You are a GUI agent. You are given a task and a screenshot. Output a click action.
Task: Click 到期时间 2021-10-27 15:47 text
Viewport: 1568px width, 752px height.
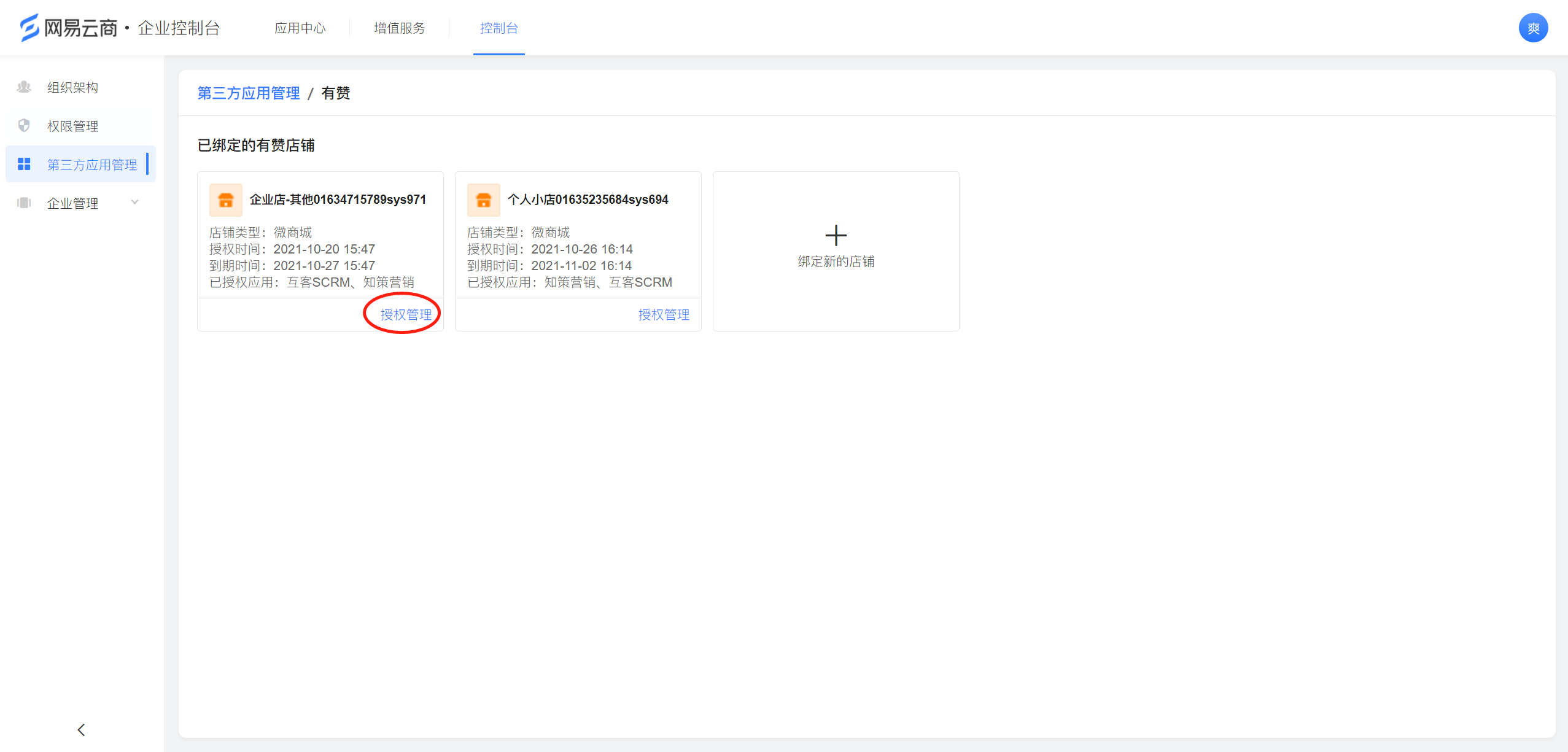coord(292,266)
